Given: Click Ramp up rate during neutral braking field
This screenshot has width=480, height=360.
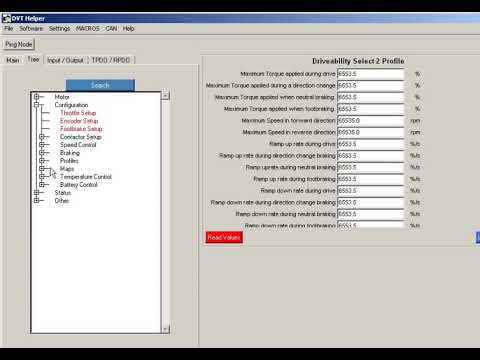Looking at the screenshot, I should [371, 167].
